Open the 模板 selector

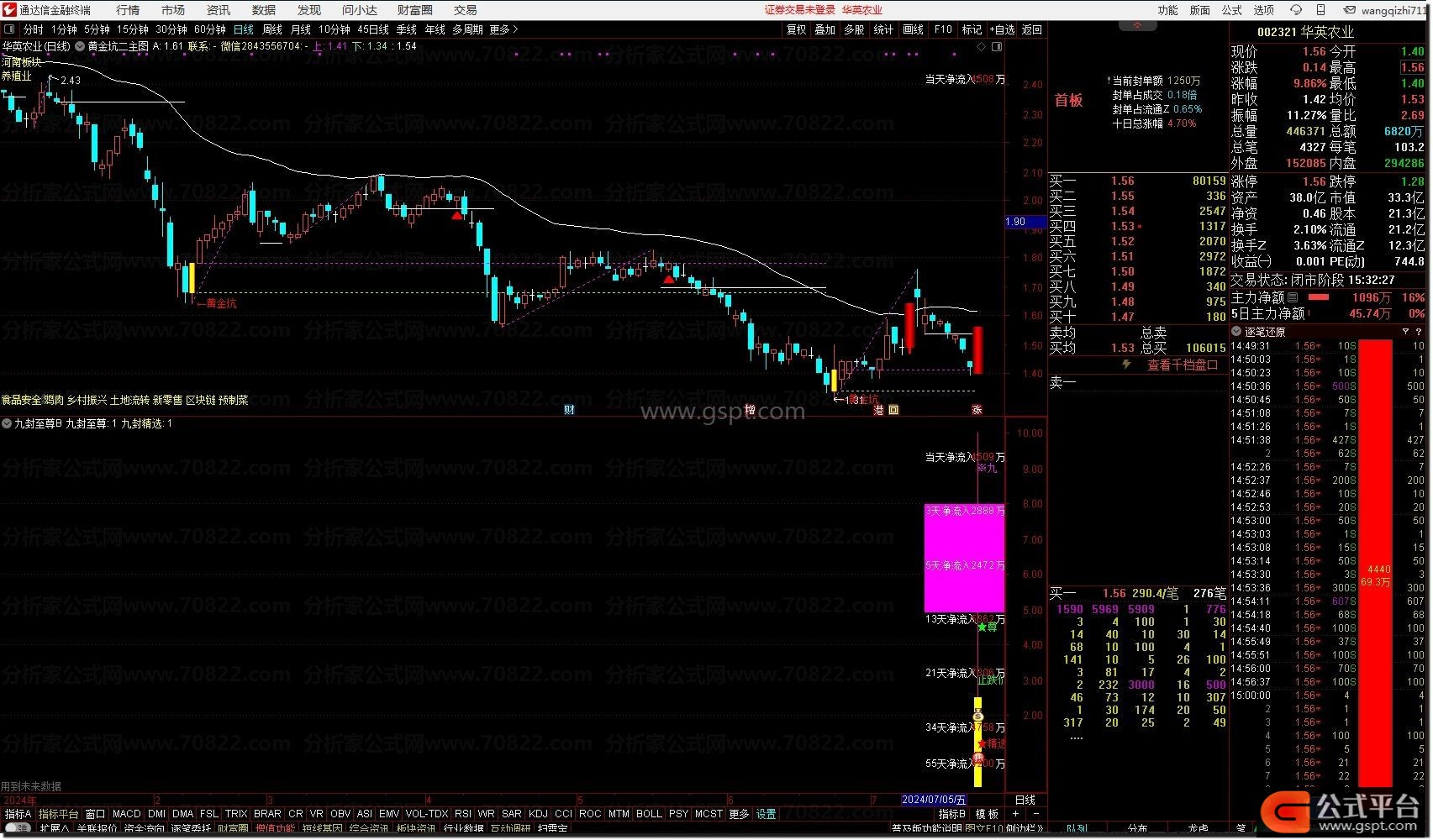(x=987, y=814)
